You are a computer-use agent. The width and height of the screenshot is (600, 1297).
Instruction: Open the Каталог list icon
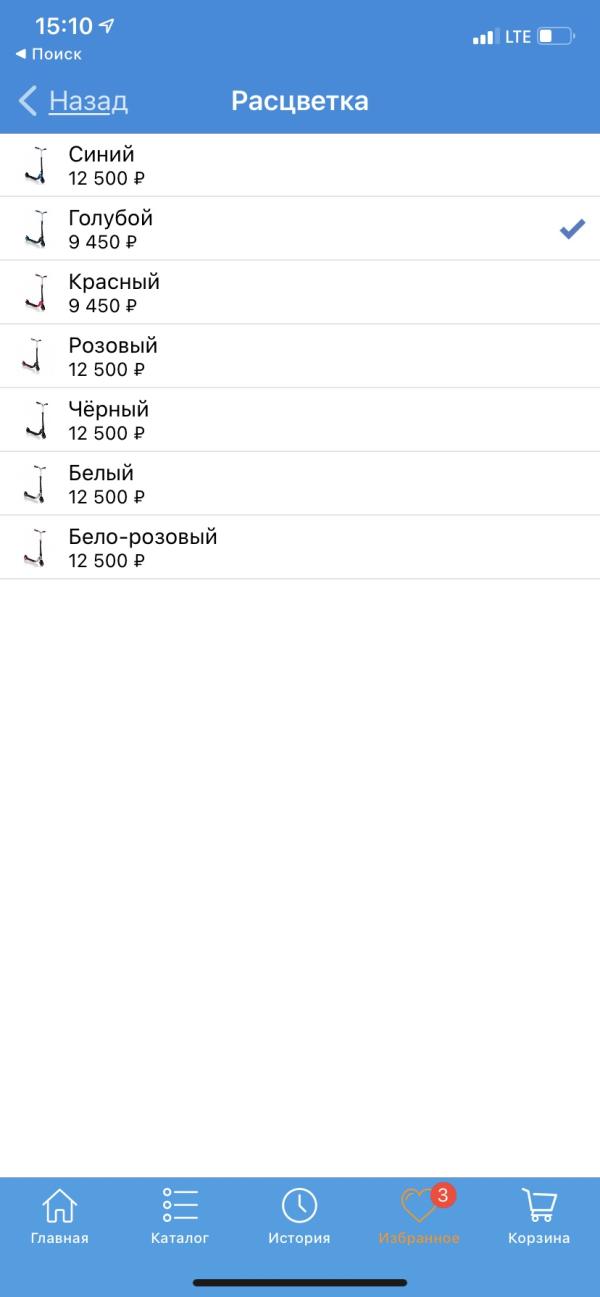point(180,1205)
